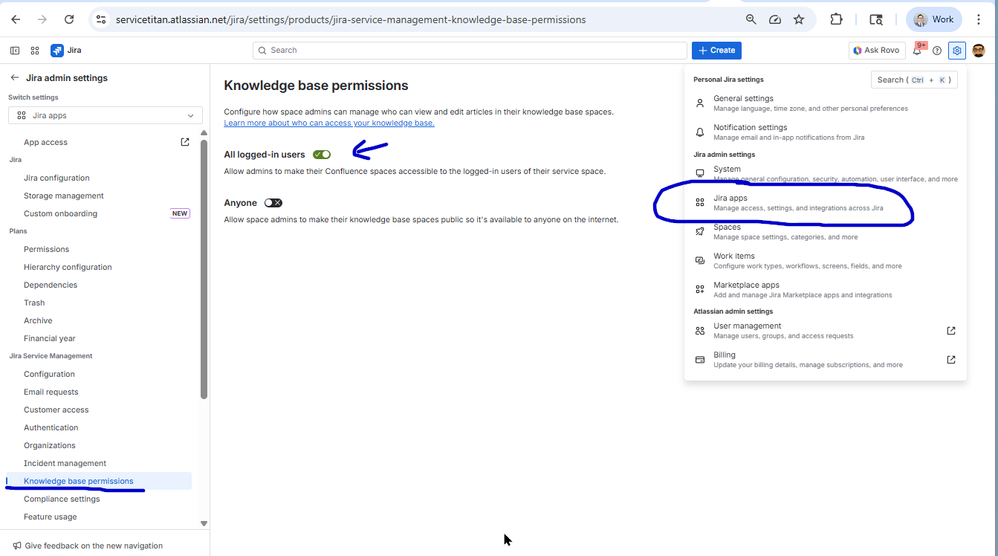Open Jira Service Management Configuration
Viewport: 998px width, 556px height.
[x=49, y=373]
